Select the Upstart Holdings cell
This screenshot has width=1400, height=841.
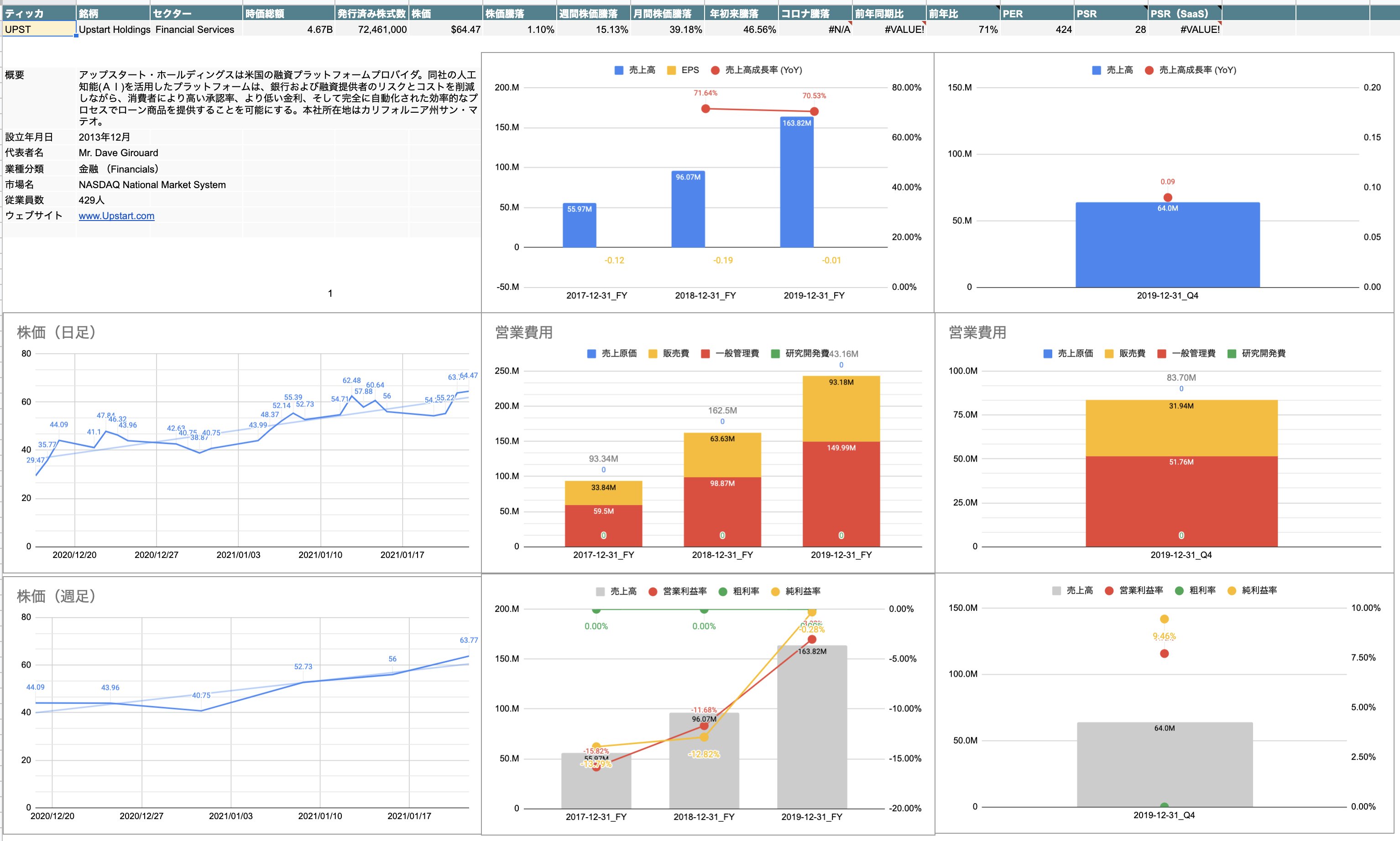tap(113, 29)
